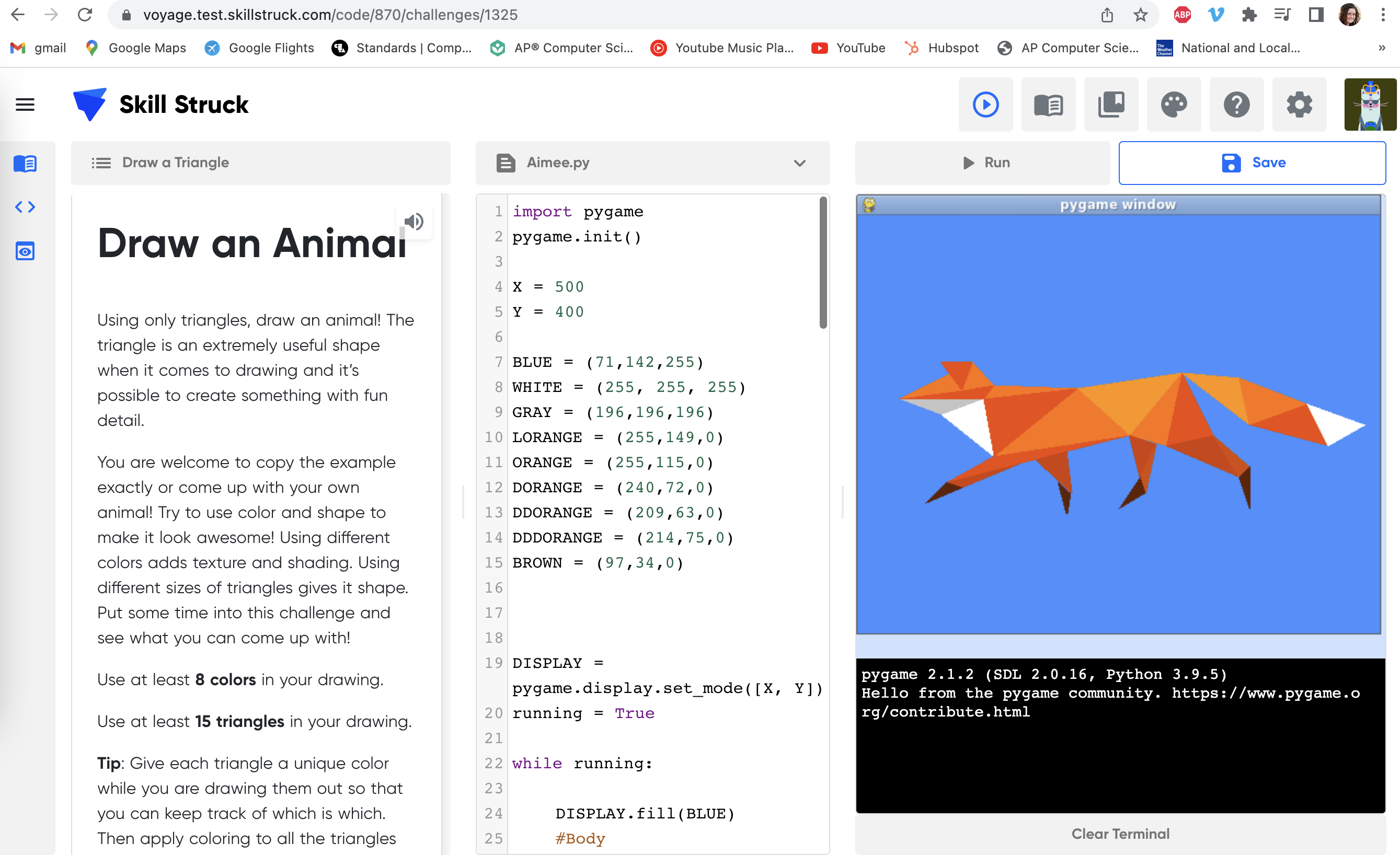Open the help question mark icon

pos(1236,105)
